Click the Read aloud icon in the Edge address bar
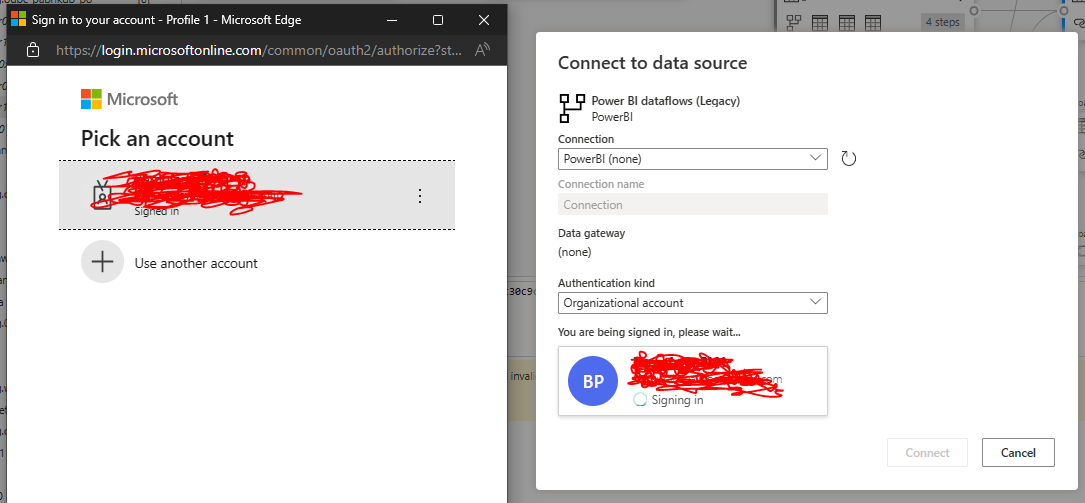1085x503 pixels. pyautogui.click(x=483, y=50)
